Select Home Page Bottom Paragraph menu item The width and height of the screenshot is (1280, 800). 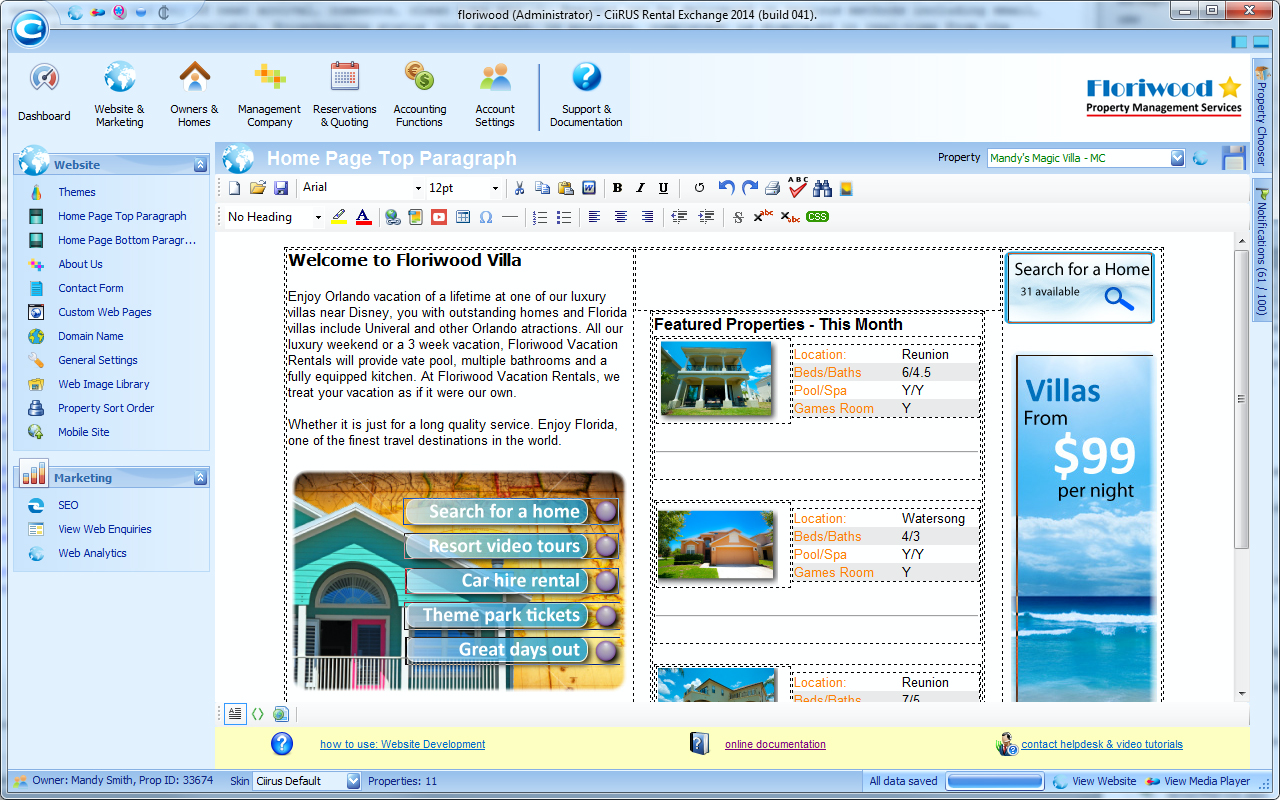(127, 240)
